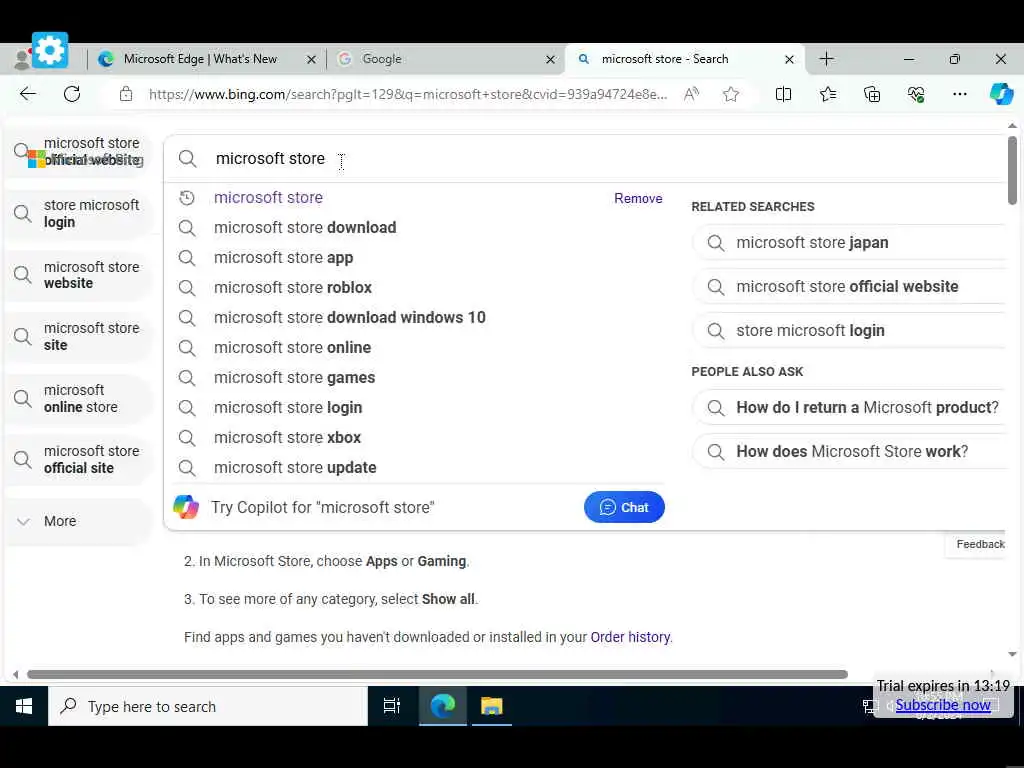
Task: Select the microsoft store - Search tab
Action: click(664, 59)
